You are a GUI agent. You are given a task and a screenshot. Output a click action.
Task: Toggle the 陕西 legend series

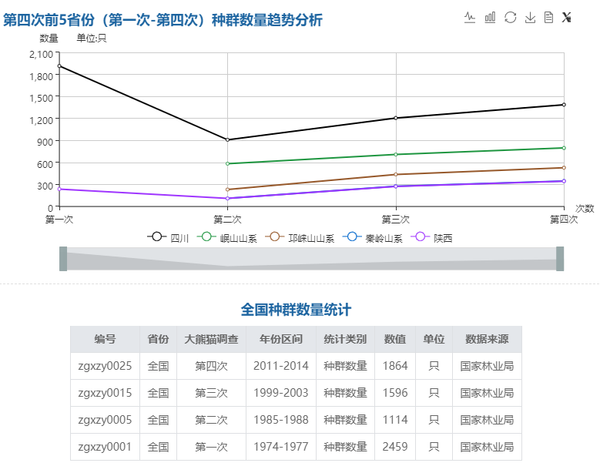point(433,238)
